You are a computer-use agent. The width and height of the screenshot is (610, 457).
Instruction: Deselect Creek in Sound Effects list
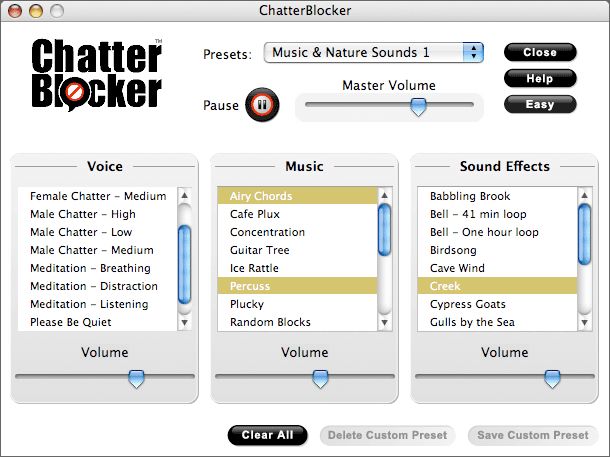tap(497, 286)
